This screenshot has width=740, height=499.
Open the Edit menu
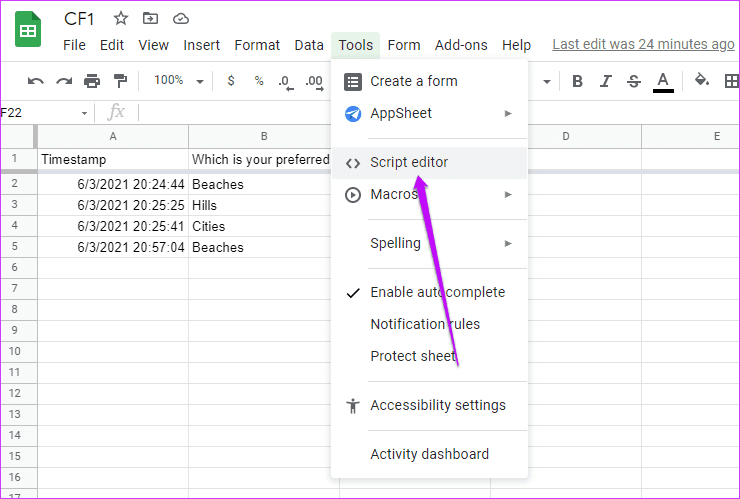pyautogui.click(x=112, y=45)
